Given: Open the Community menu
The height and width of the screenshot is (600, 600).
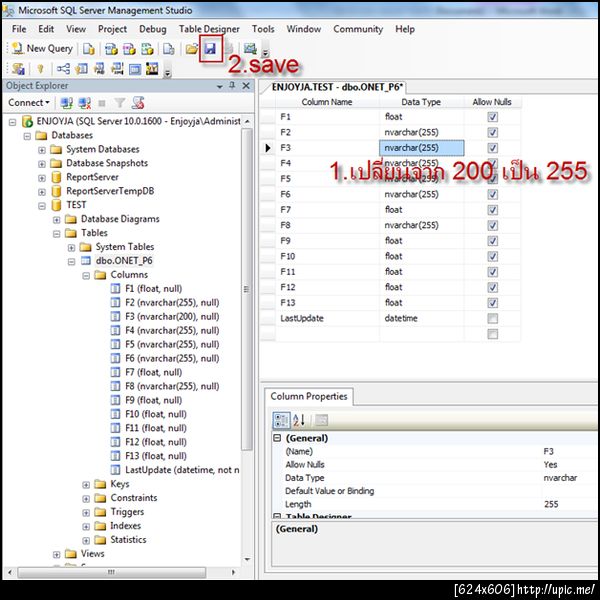Looking at the screenshot, I should pos(358,29).
